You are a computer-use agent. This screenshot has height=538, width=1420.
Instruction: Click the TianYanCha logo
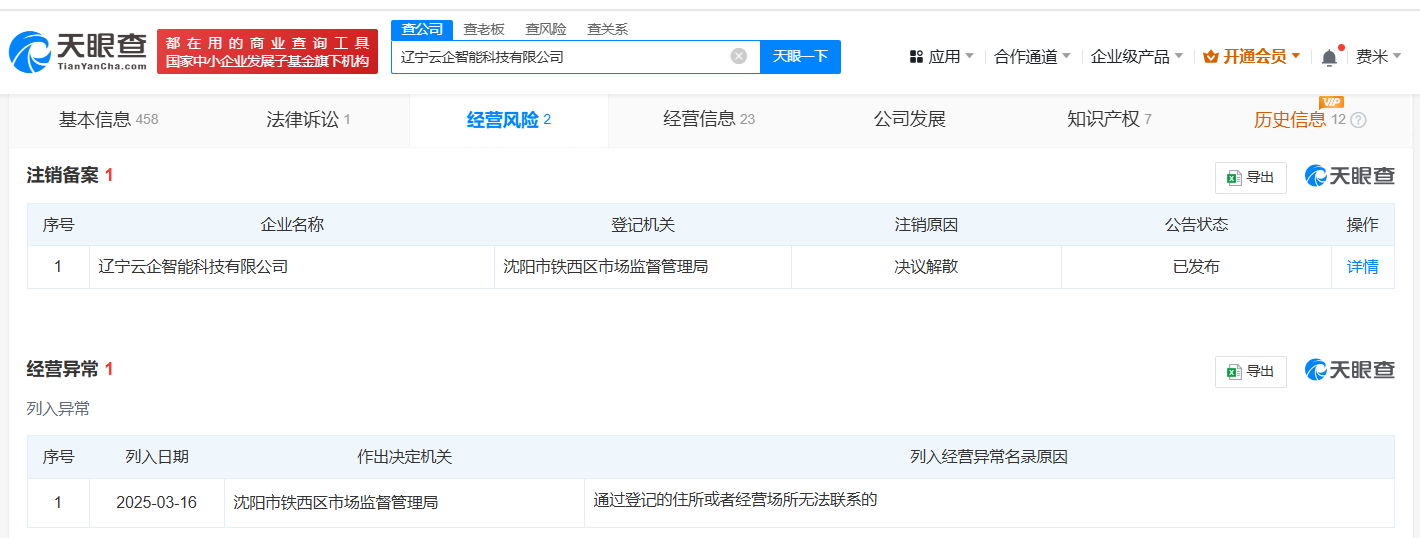(x=78, y=51)
